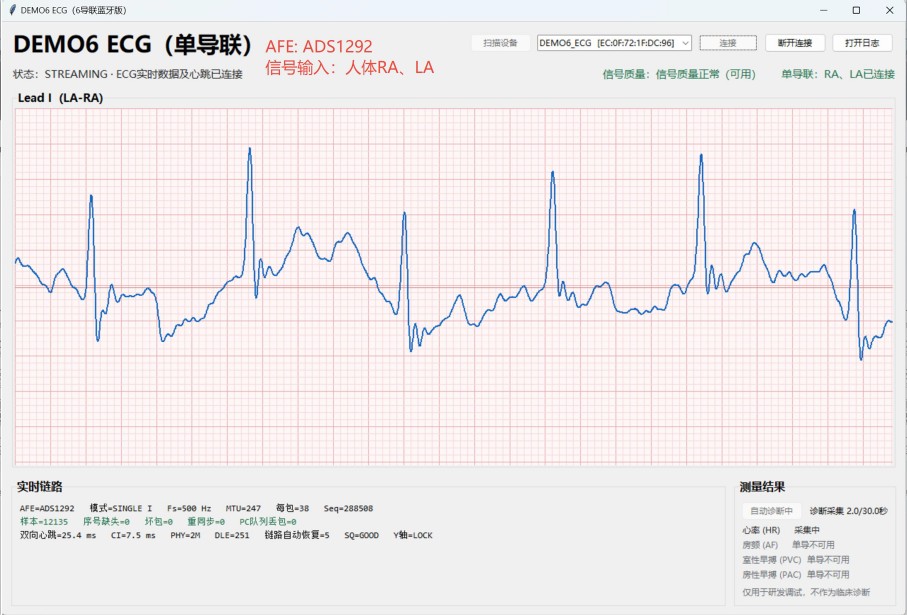Click the 'Fs=500 Hz' sample rate value
The image size is (907, 615).
point(189,509)
